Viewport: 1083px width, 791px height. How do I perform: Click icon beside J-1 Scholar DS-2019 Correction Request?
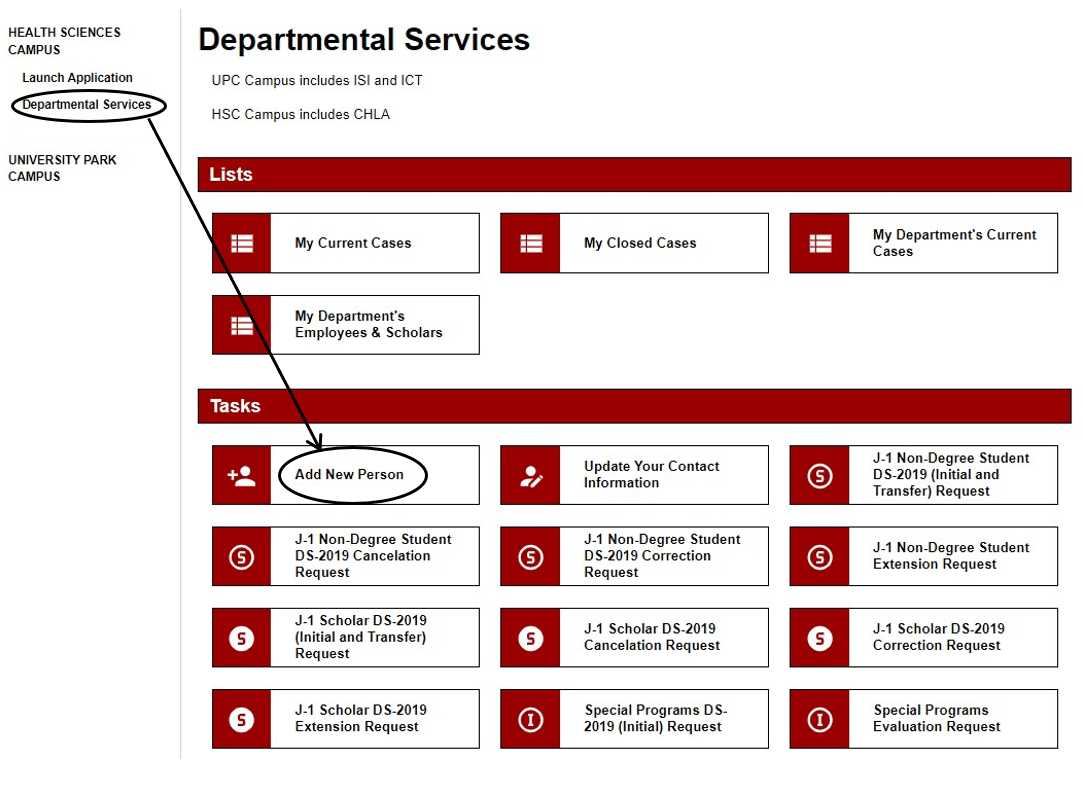820,638
